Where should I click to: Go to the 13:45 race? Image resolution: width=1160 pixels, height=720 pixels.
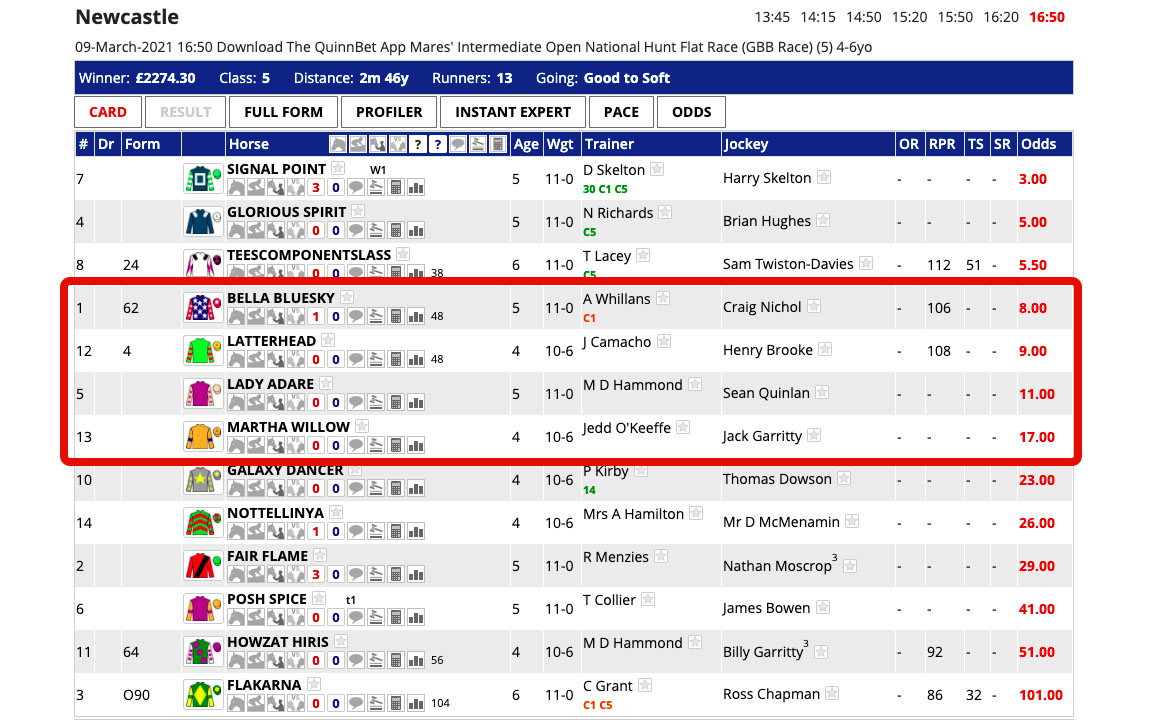pyautogui.click(x=772, y=17)
